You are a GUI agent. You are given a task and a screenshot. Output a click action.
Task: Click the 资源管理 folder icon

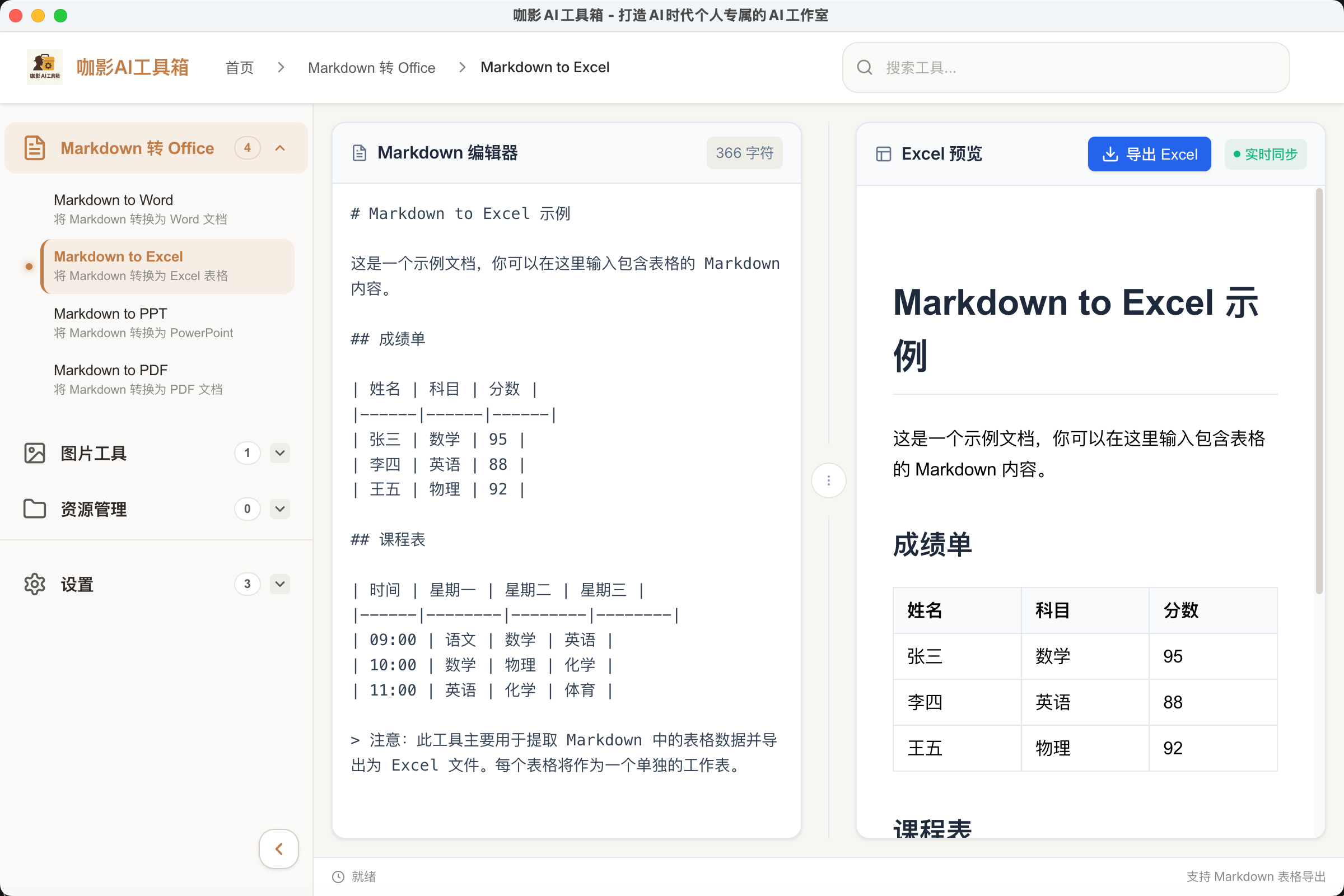pyautogui.click(x=34, y=509)
